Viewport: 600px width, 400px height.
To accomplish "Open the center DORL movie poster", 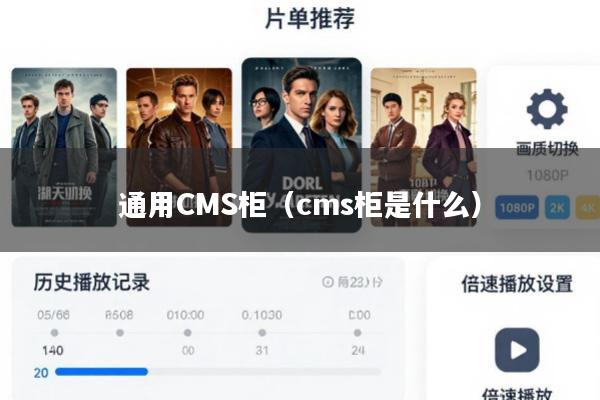I will [302, 145].
